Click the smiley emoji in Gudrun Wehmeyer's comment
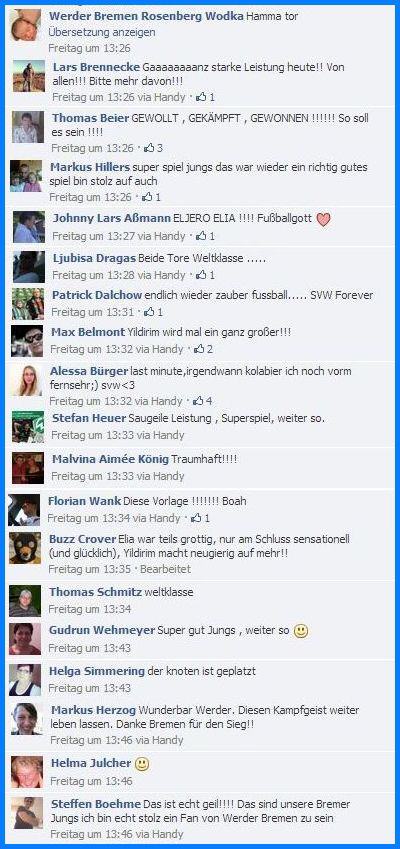The height and width of the screenshot is (849, 400). [300, 631]
